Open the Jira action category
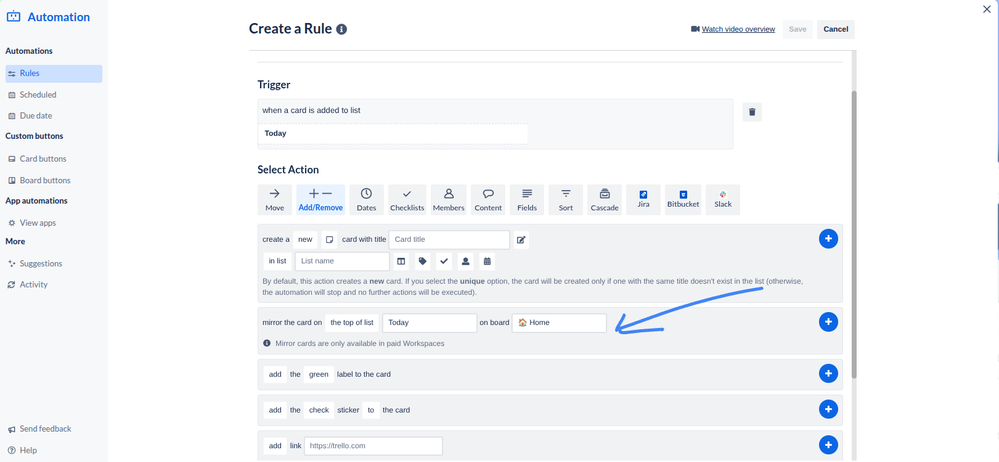 (x=643, y=200)
